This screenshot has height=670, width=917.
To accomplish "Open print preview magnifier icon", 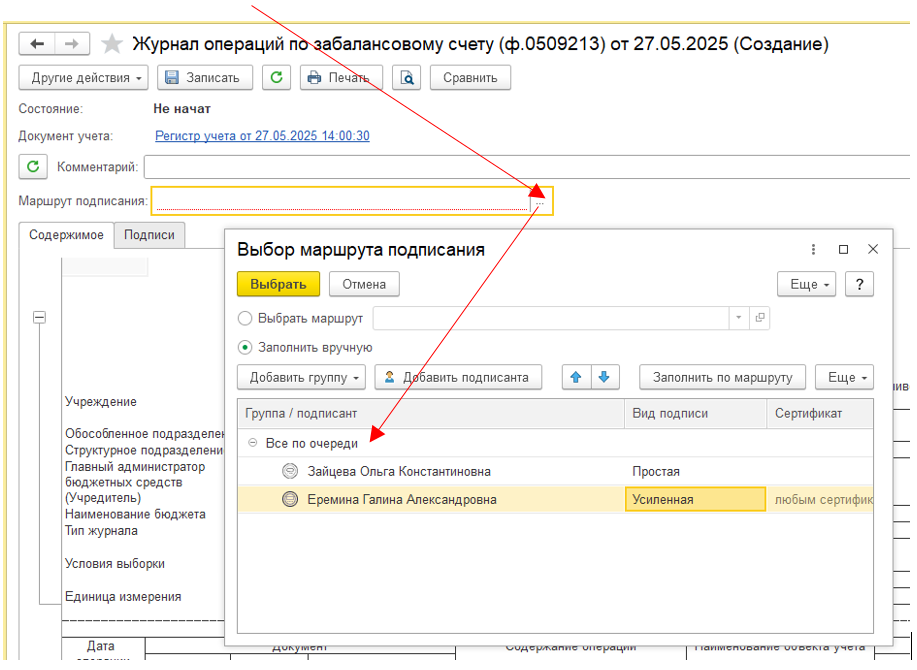I will click(x=406, y=78).
